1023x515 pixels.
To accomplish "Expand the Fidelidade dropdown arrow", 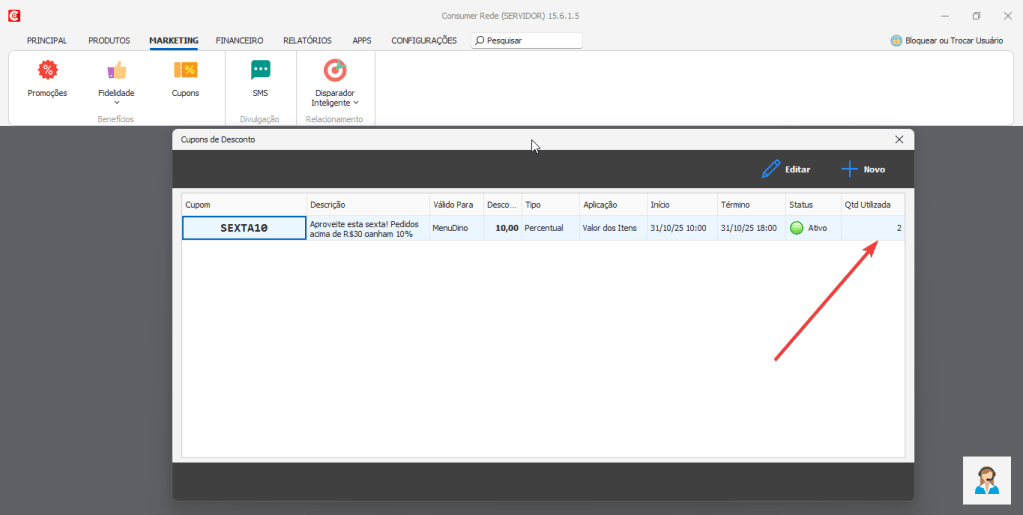I will [116, 102].
